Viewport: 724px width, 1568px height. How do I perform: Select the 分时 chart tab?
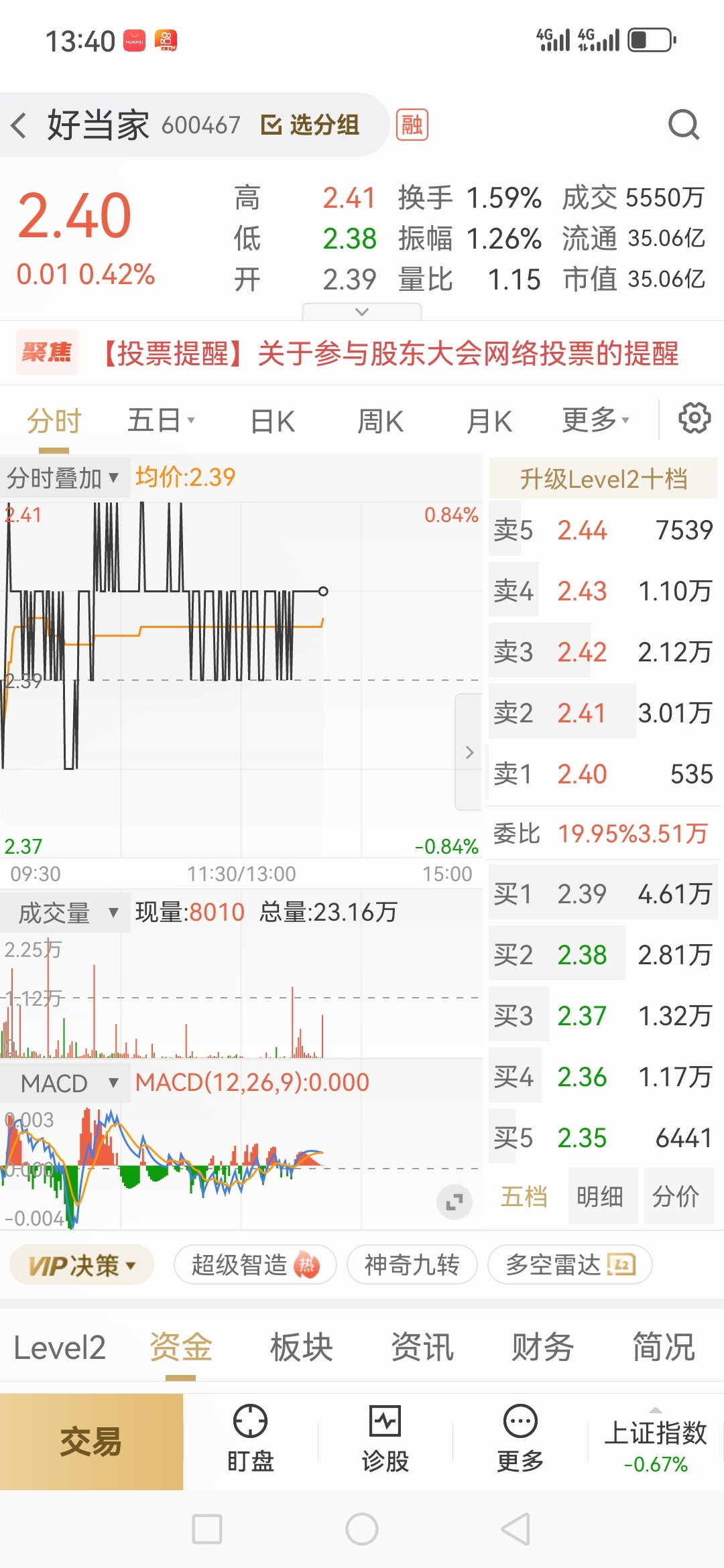[54, 421]
